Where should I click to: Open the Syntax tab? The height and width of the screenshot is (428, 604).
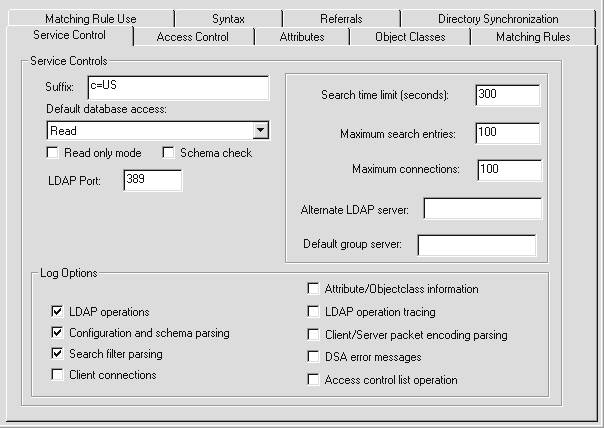pos(228,18)
